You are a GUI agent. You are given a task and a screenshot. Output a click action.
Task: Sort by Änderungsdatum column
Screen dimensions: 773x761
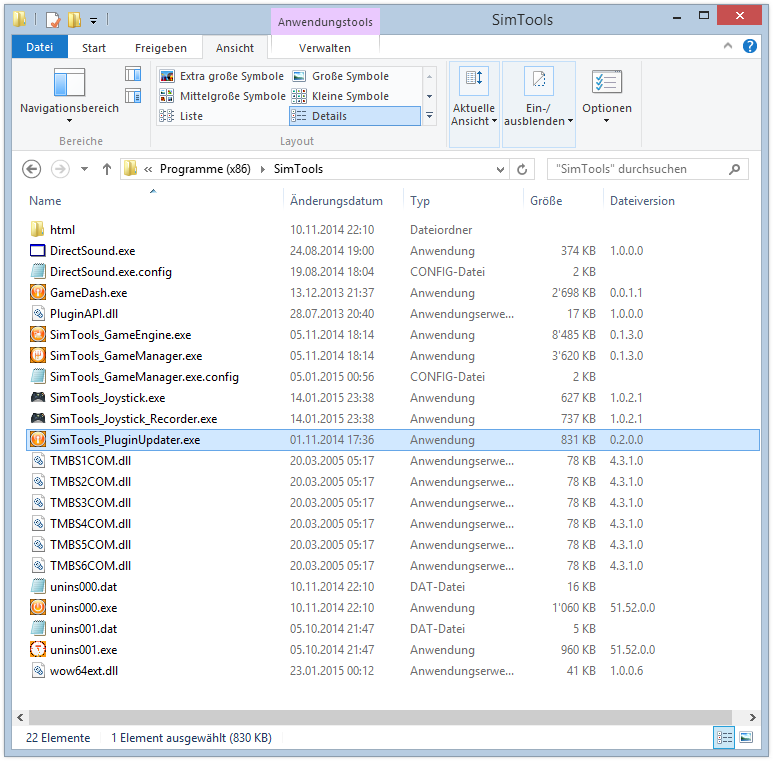[344, 201]
